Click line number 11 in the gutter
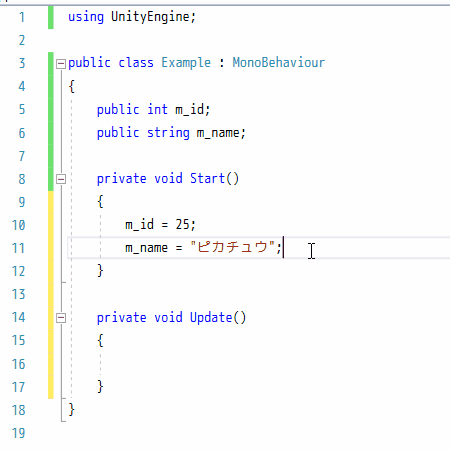Image resolution: width=450 pixels, height=450 pixels. (18, 248)
